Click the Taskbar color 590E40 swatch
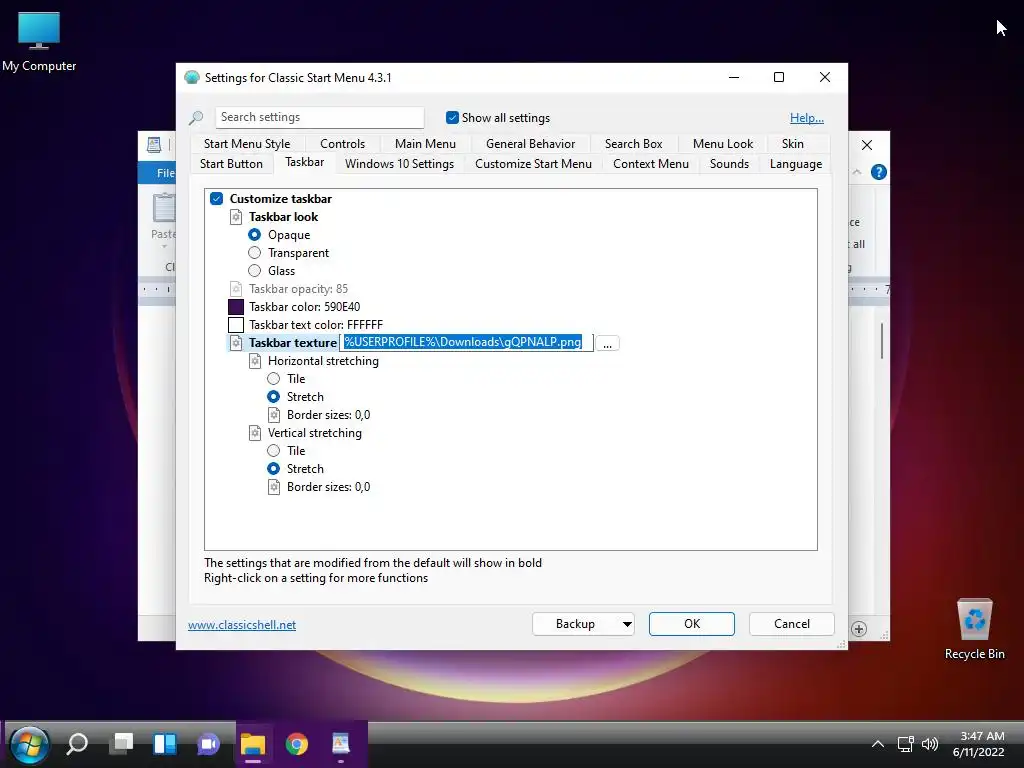This screenshot has height=768, width=1024. (236, 307)
